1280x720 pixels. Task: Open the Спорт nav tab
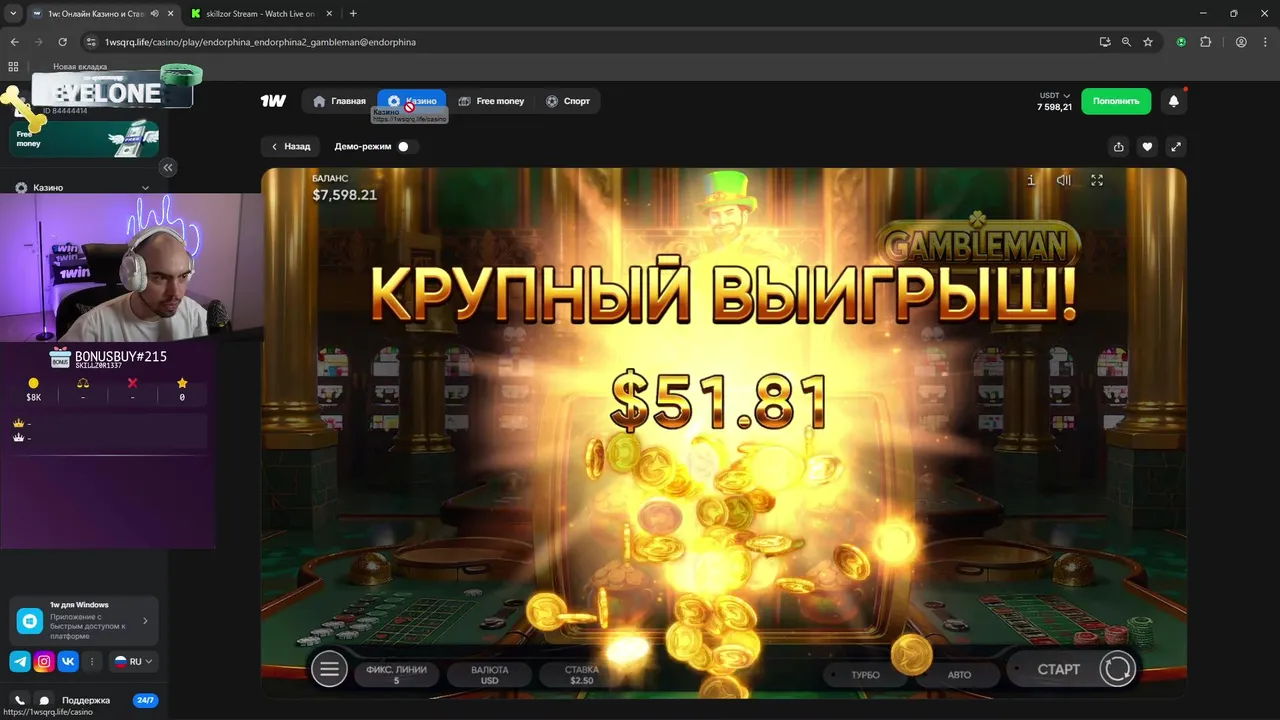(x=568, y=101)
